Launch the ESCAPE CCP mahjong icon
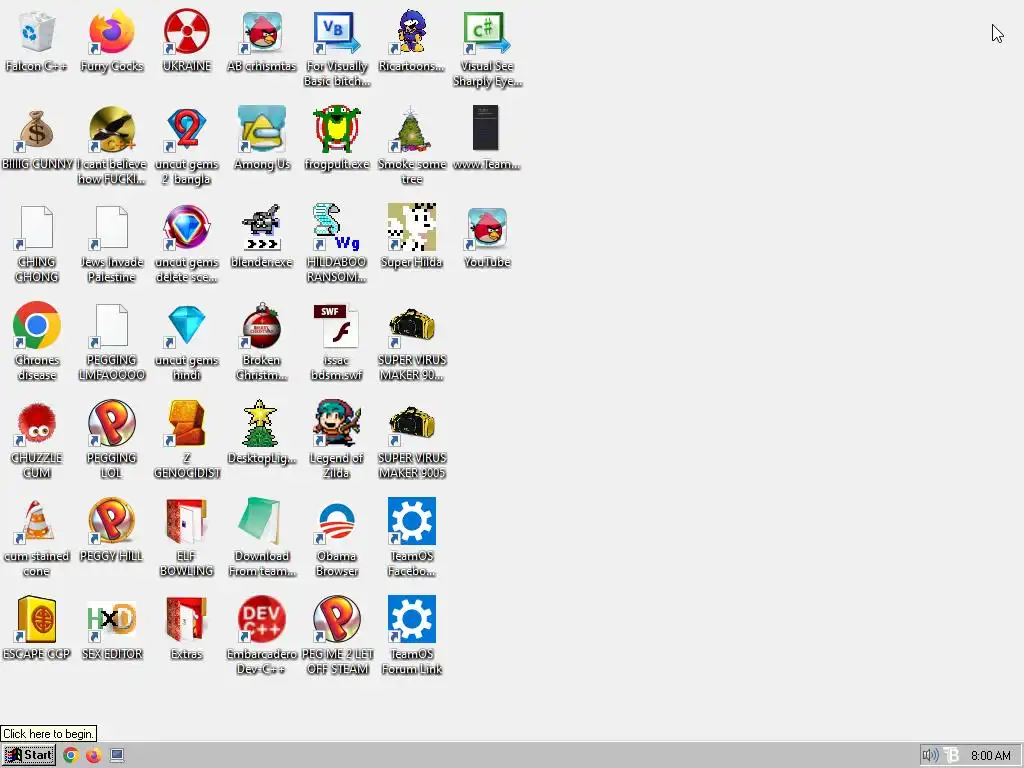The image size is (1024, 768). (37, 619)
